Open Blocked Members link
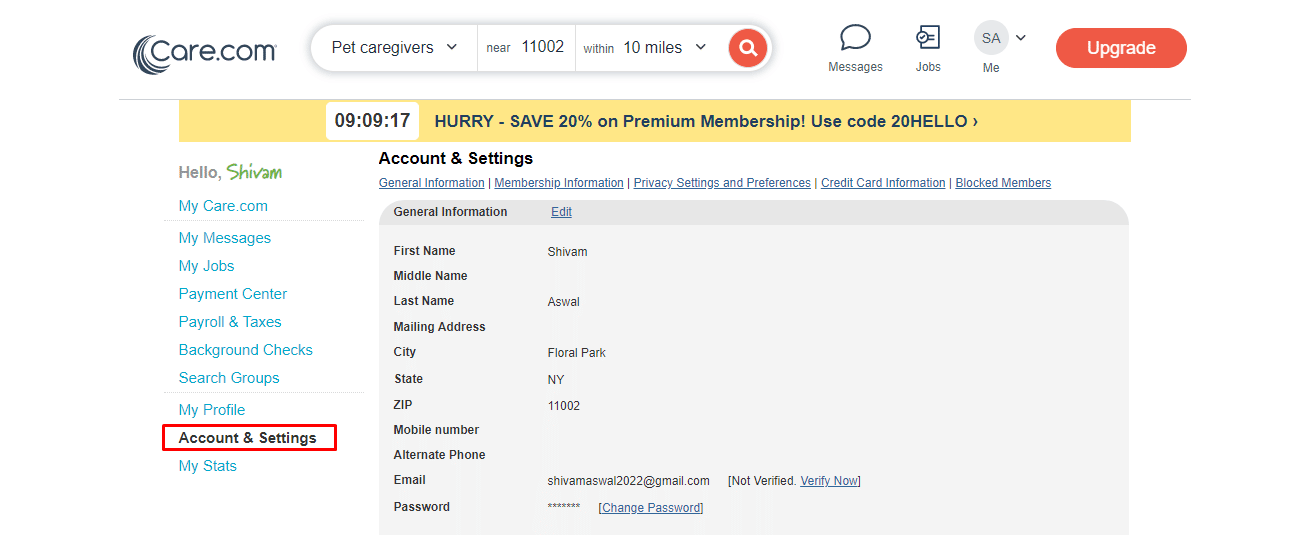 click(x=1003, y=183)
